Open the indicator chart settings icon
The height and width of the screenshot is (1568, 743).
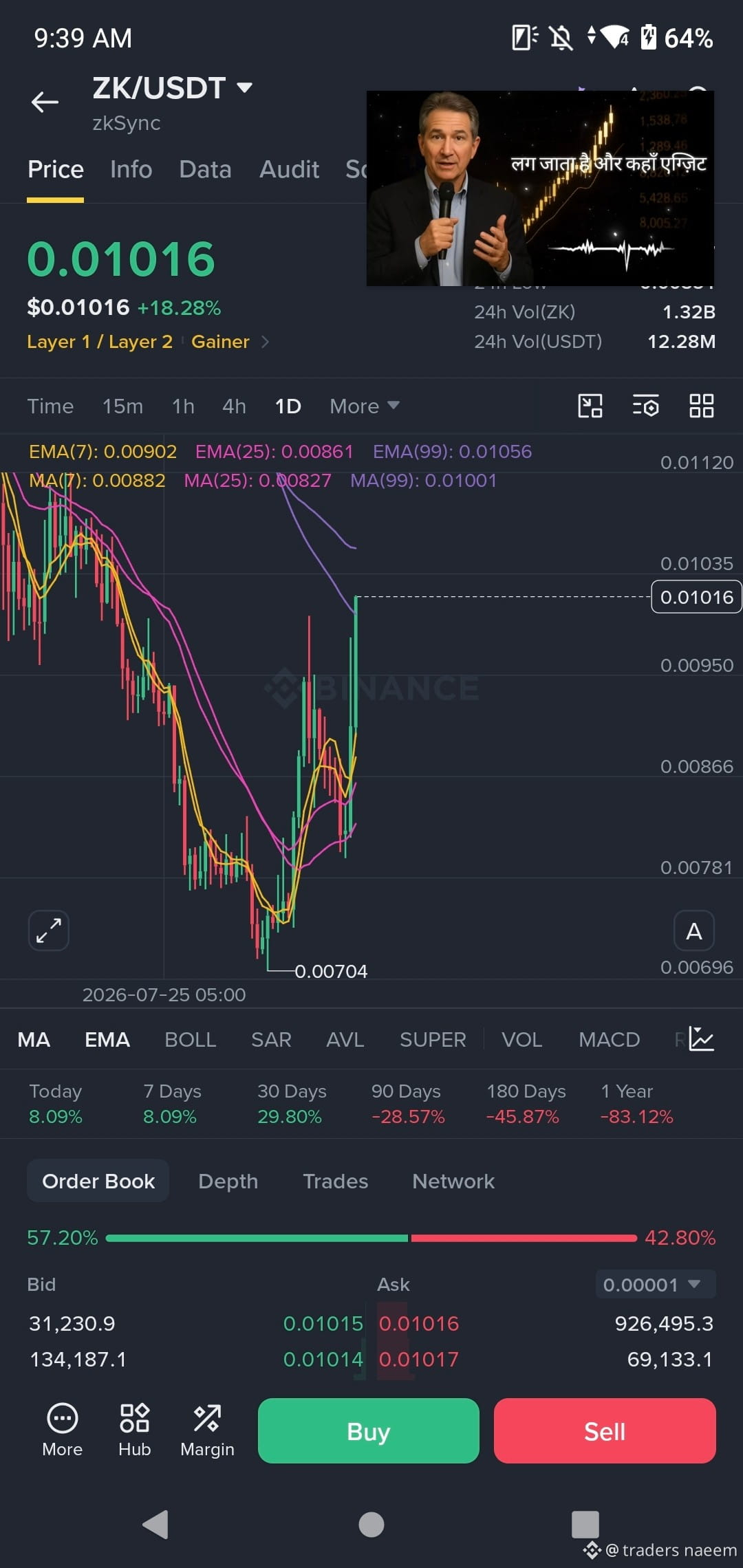702,1038
